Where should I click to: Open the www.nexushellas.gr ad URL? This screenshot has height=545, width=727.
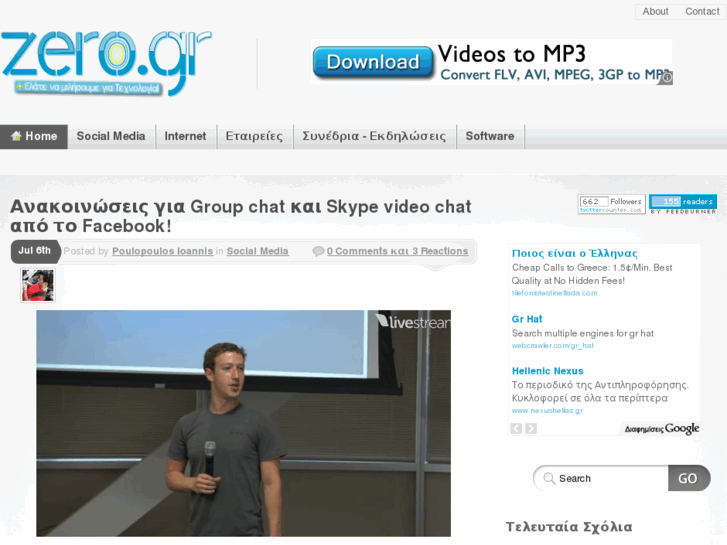click(547, 410)
